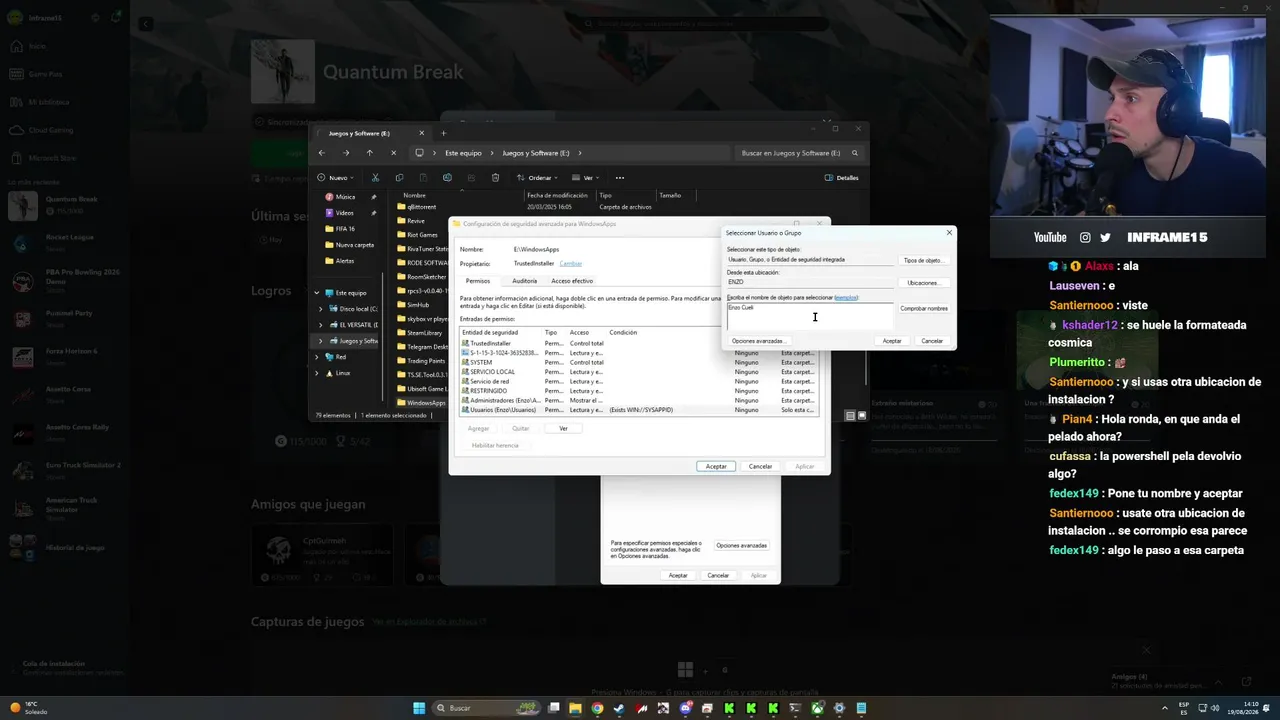Select Vídeos in Explorer sidebar
This screenshot has height=720, width=1280.
345,213
